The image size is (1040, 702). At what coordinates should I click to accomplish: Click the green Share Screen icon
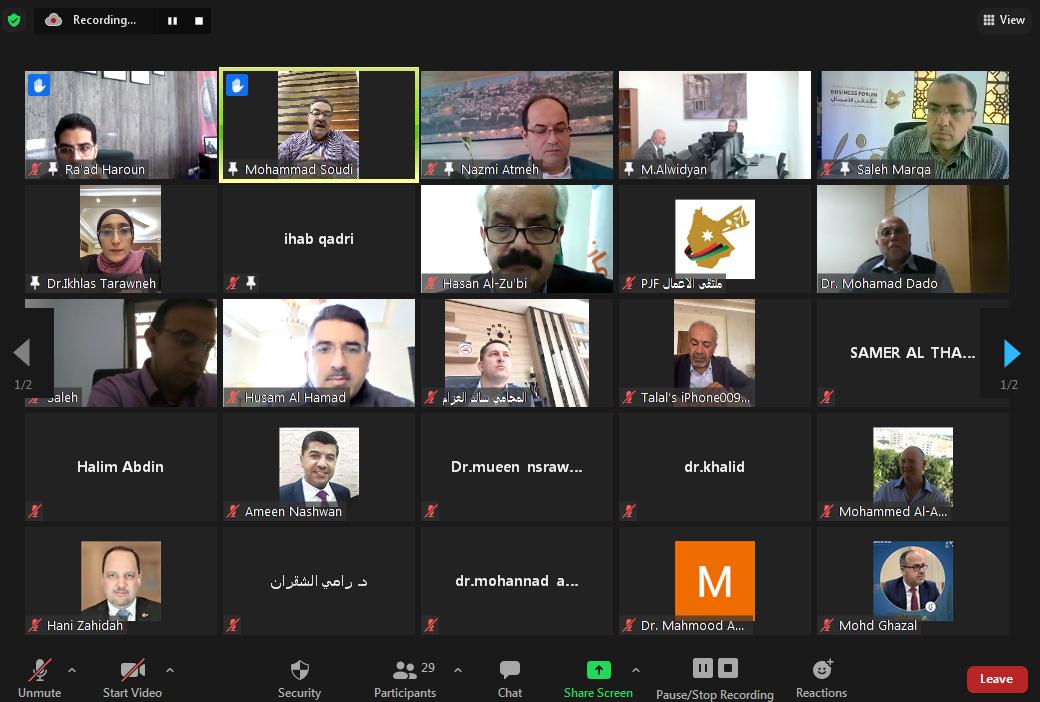pos(598,670)
